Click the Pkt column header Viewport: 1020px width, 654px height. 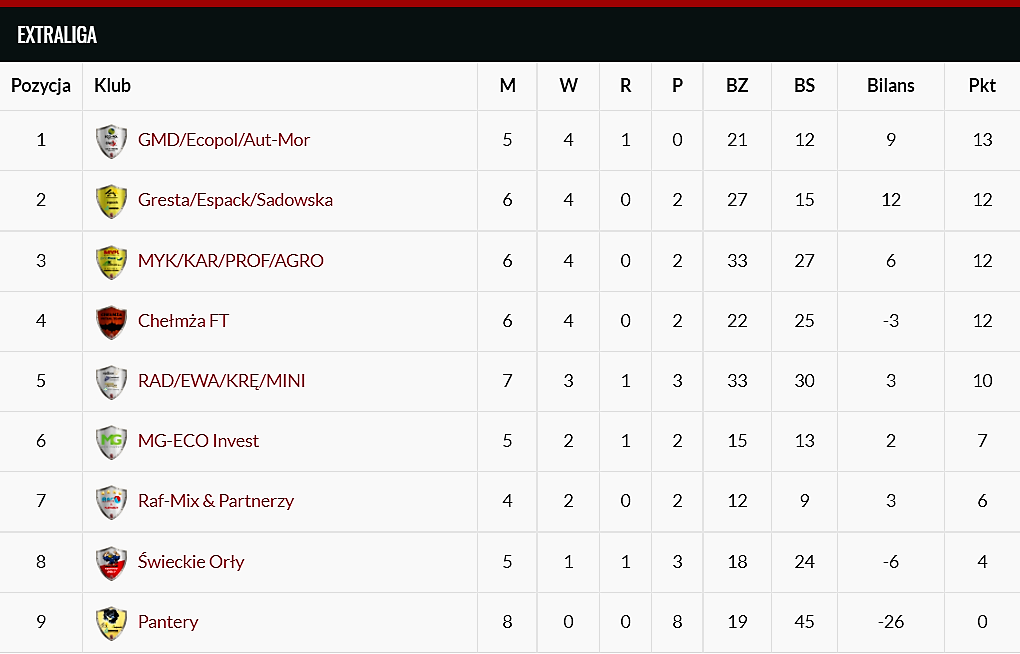[x=982, y=86]
